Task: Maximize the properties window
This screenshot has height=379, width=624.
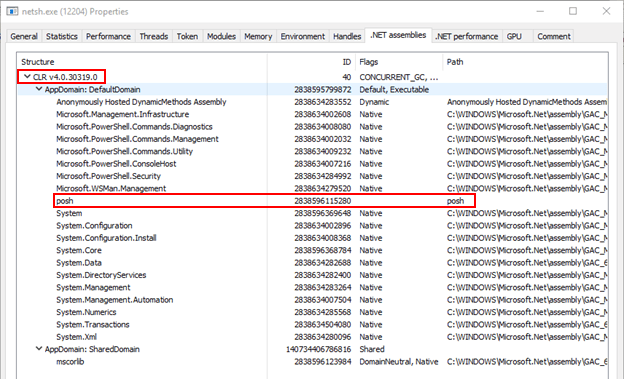Action: pyautogui.click(x=573, y=11)
